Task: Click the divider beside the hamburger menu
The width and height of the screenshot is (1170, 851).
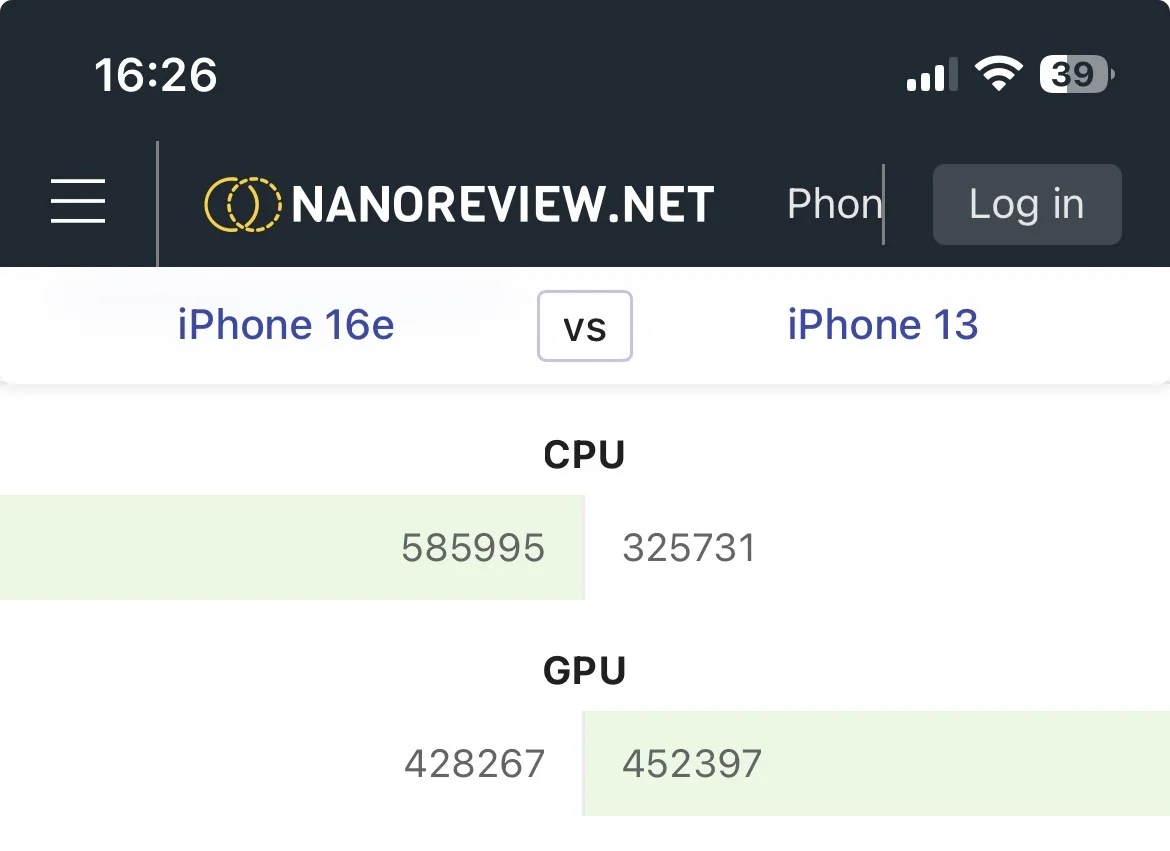Action: tap(158, 204)
